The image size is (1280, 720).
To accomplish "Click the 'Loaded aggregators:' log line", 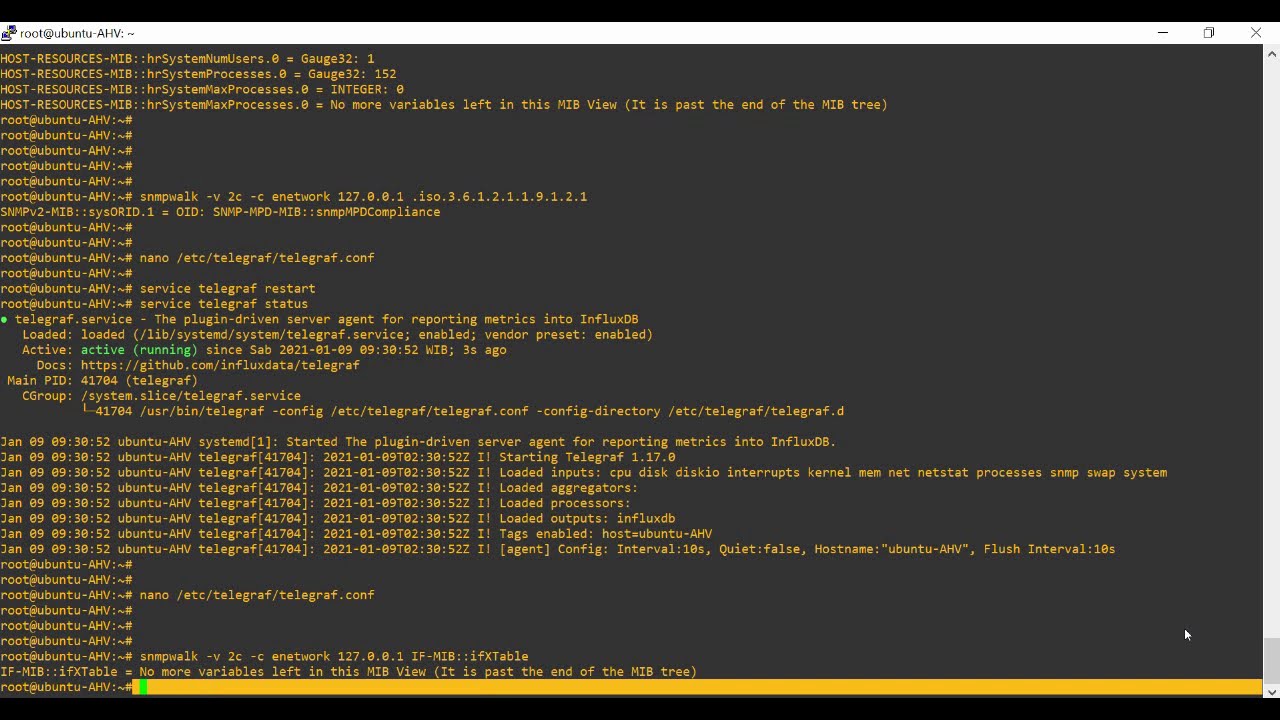I will [319, 488].
